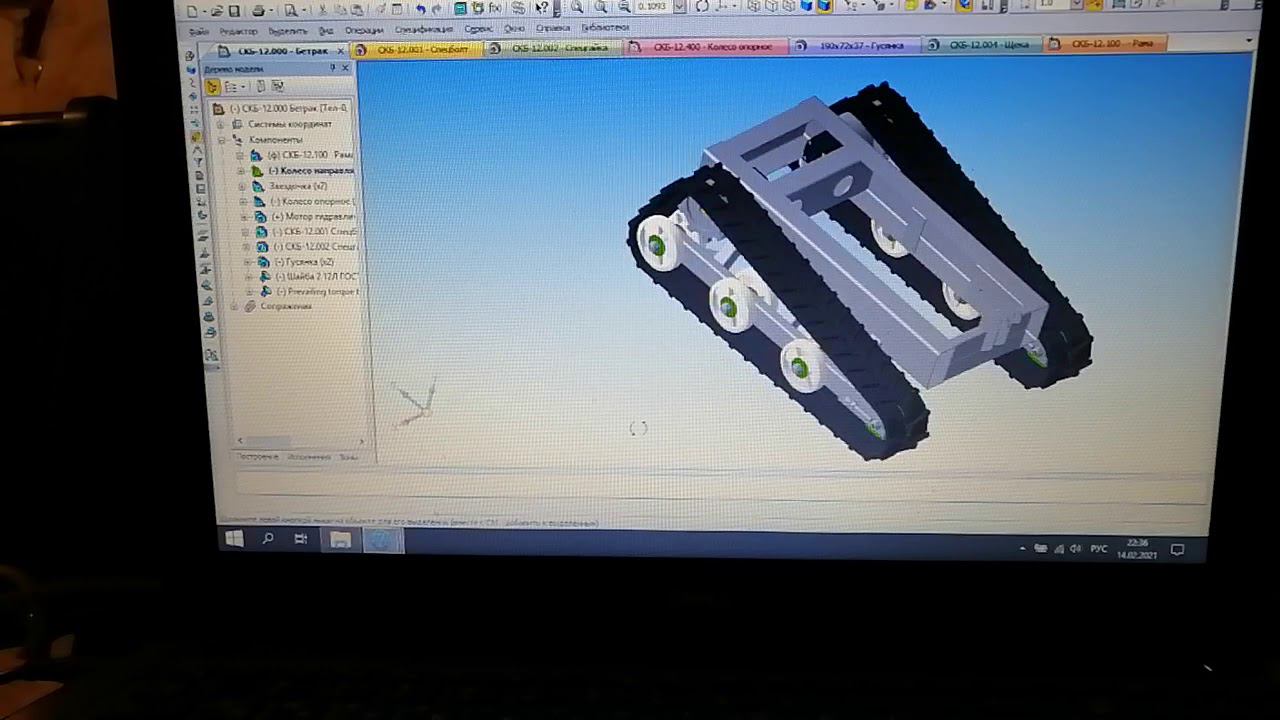Select Колесо направляющее in the model tree

click(311, 171)
